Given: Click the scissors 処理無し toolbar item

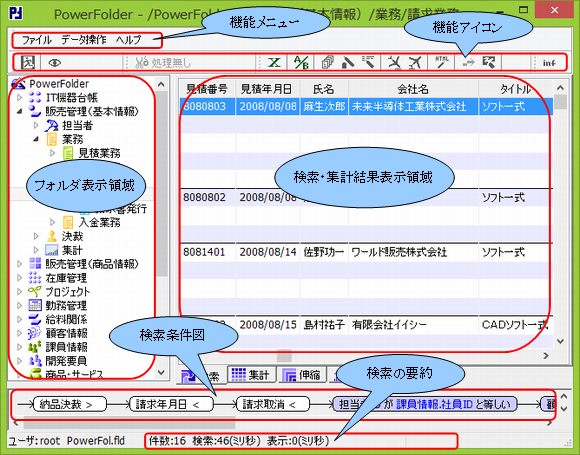Looking at the screenshot, I should (x=163, y=63).
